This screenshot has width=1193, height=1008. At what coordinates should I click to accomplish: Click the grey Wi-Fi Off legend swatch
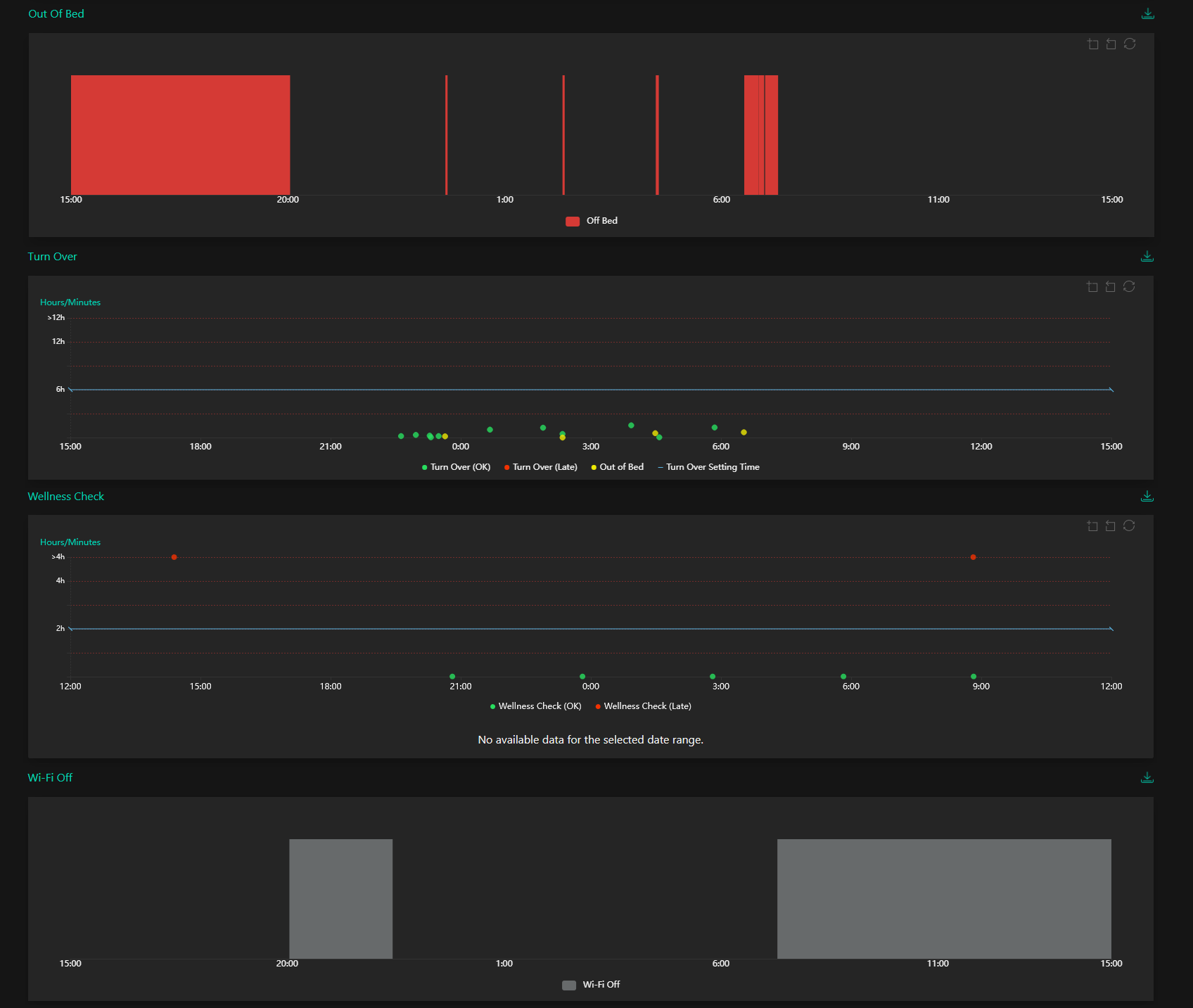click(x=569, y=985)
